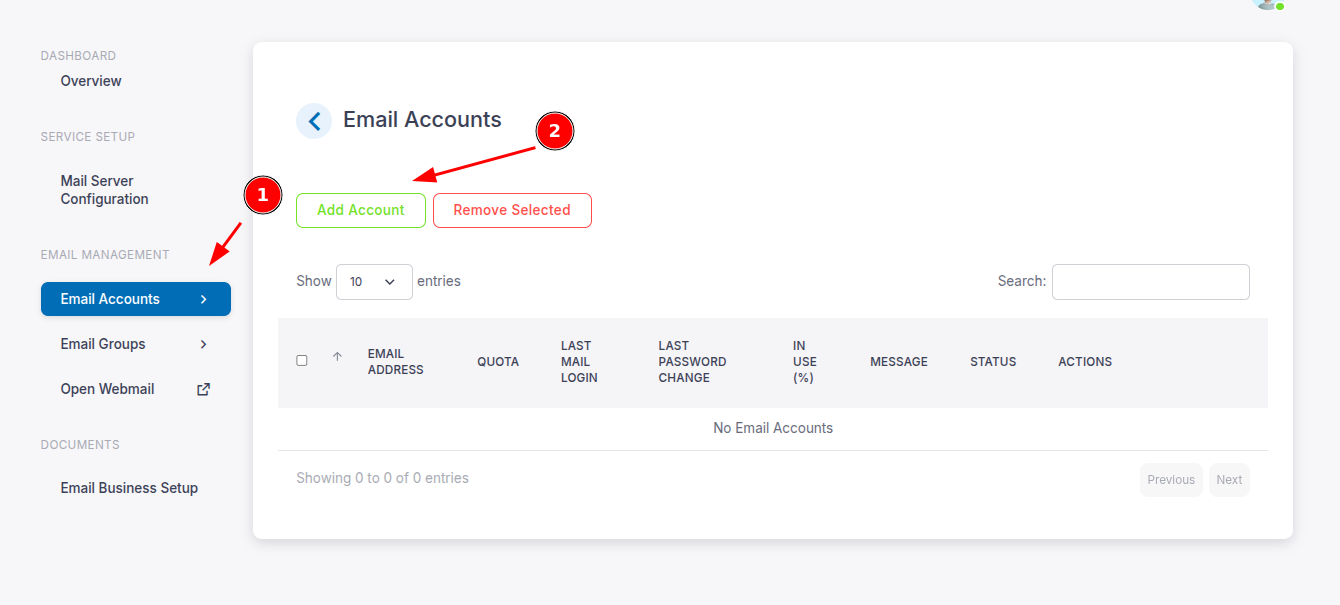Open Overview in the sidebar

(91, 81)
